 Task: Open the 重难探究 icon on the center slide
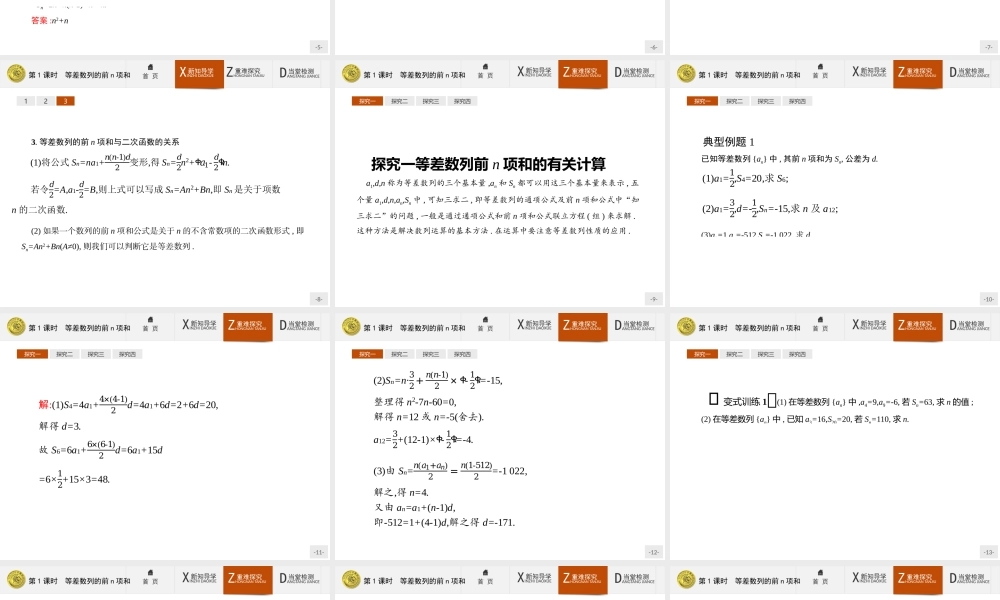pyautogui.click(x=582, y=325)
